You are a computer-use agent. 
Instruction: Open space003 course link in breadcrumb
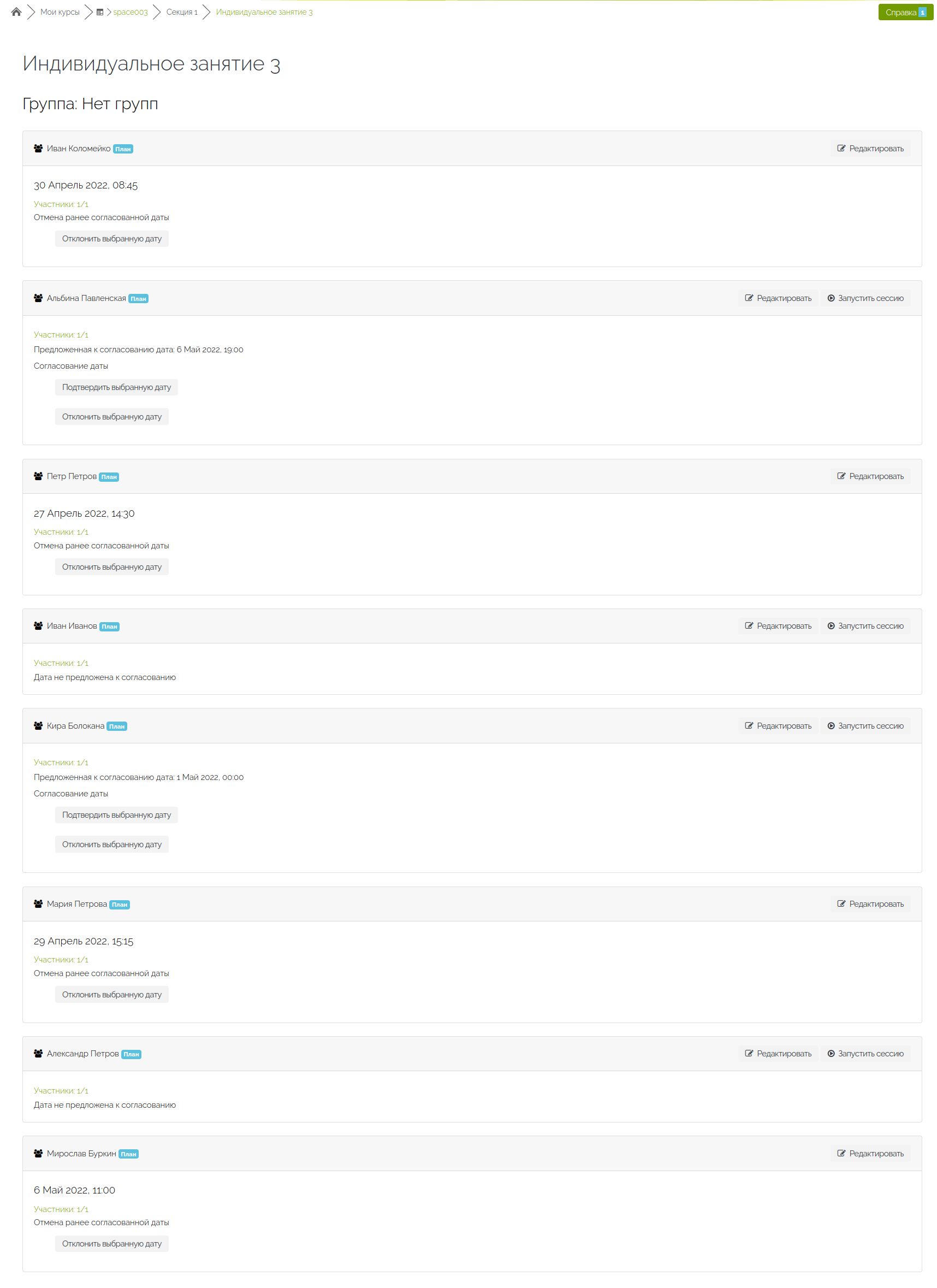[x=130, y=12]
